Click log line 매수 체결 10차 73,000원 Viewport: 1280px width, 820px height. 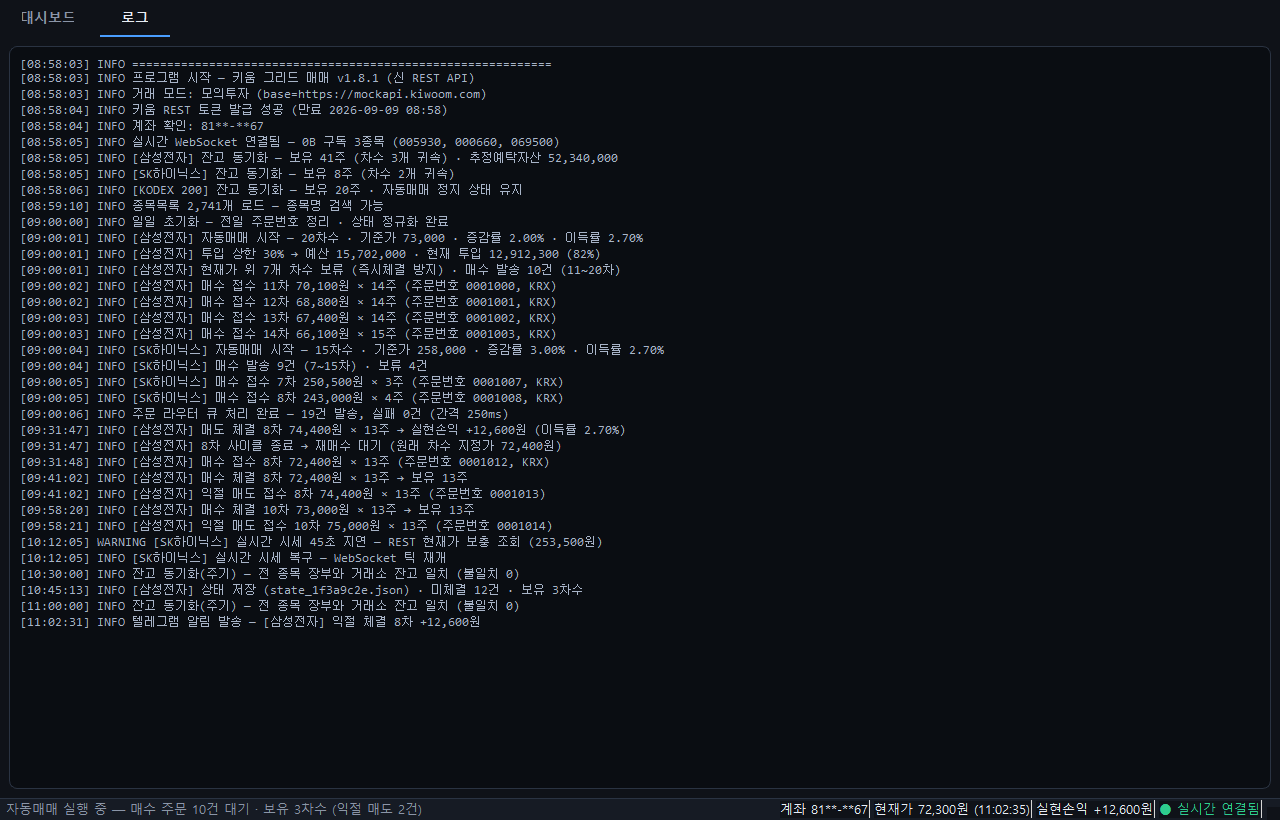[248, 510]
